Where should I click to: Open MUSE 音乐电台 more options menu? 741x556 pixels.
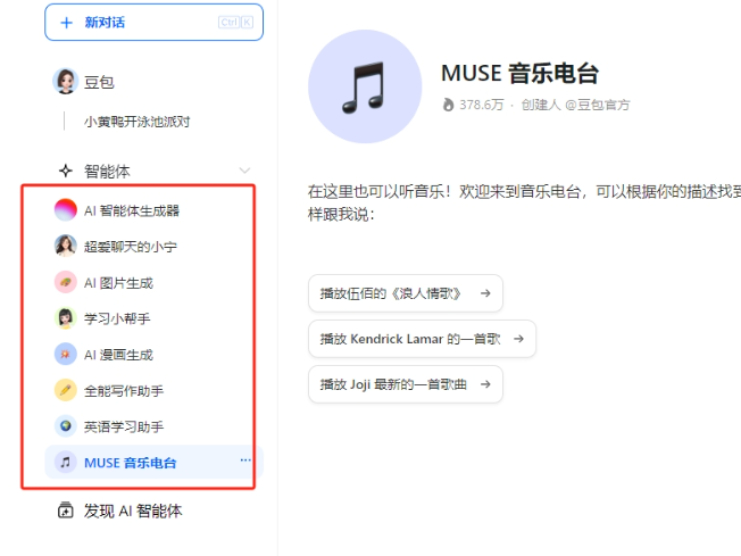[x=245, y=460]
